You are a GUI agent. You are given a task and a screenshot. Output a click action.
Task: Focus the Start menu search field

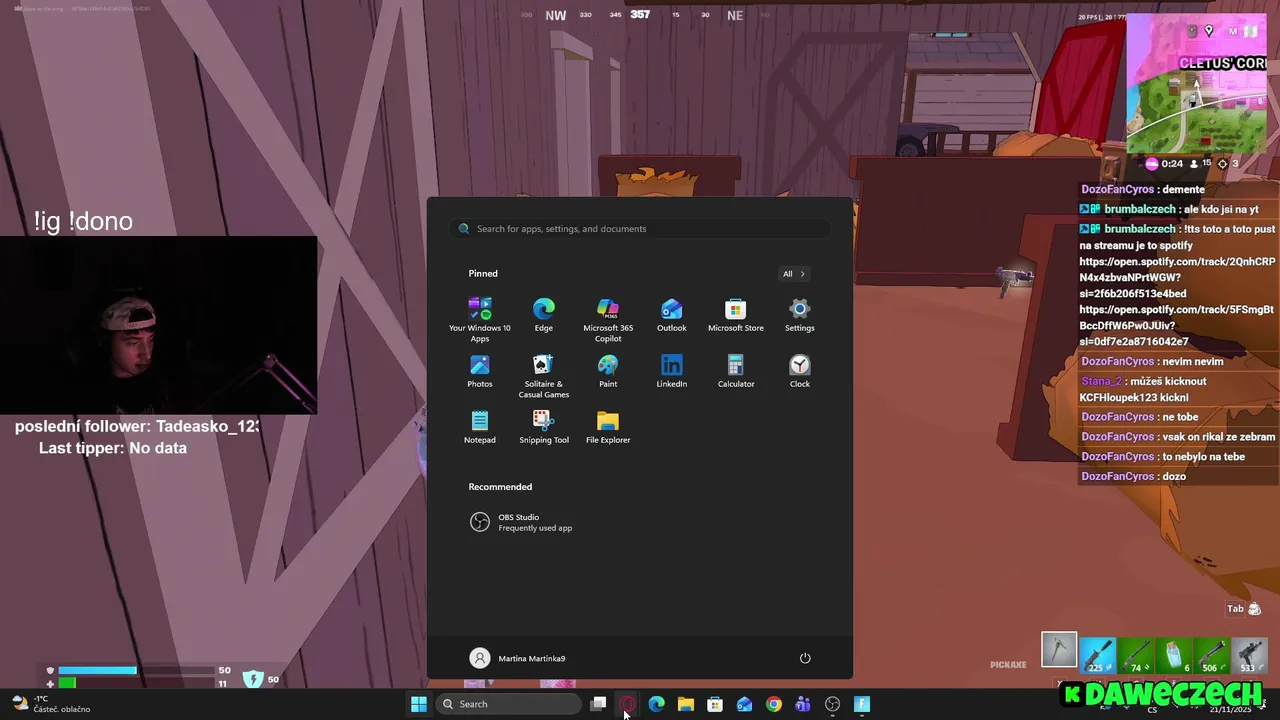640,229
